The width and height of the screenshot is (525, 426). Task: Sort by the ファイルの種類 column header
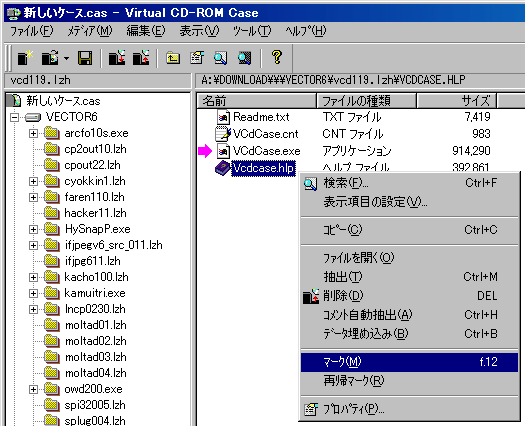[x=366, y=101]
